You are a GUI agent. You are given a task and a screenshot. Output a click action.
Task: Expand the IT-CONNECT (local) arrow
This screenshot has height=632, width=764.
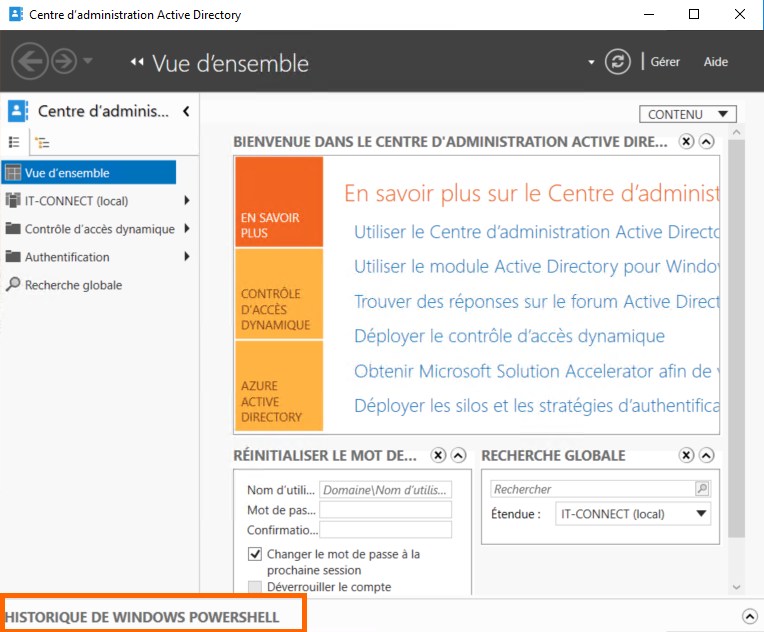(x=187, y=200)
